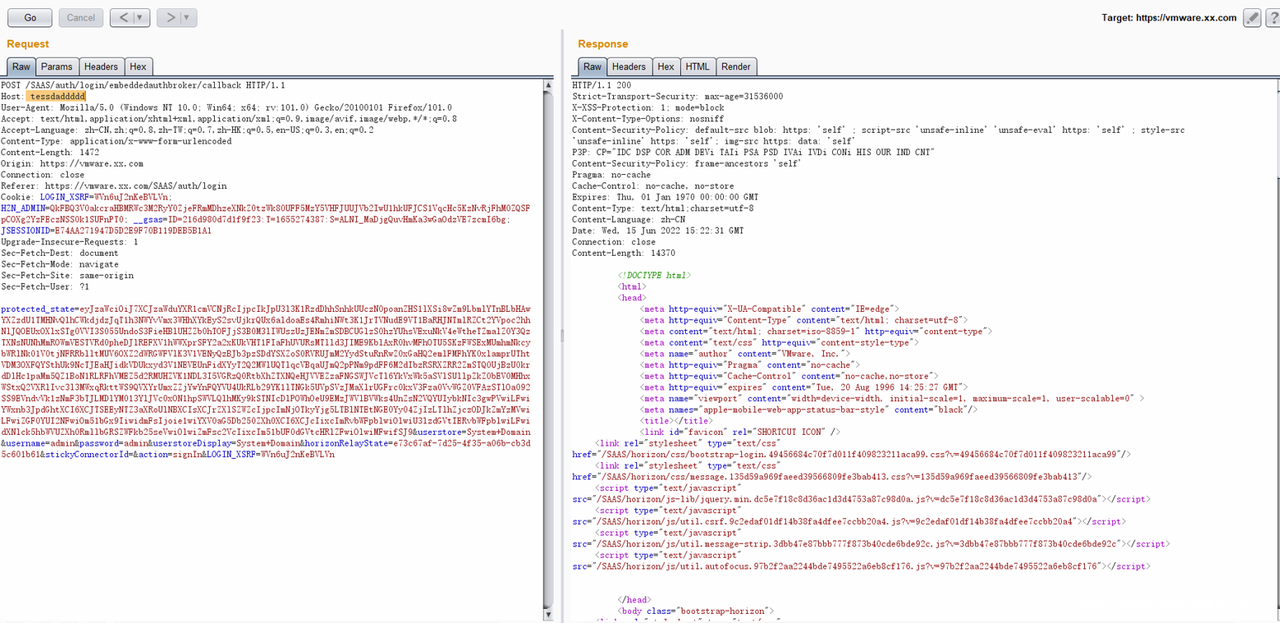Switch to request Params tab
This screenshot has height=623, width=1280.
56,67
